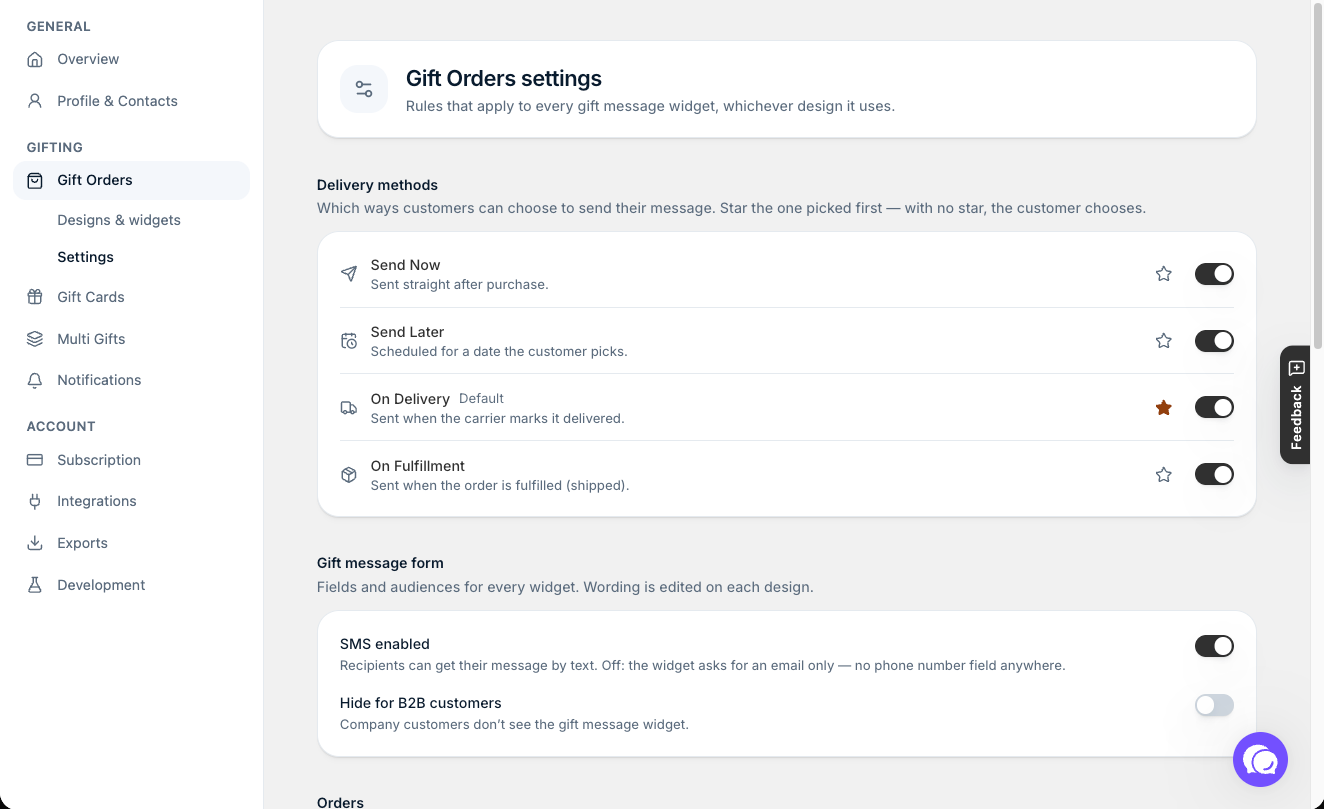Click the Overview home icon
1324x809 pixels.
pos(35,59)
